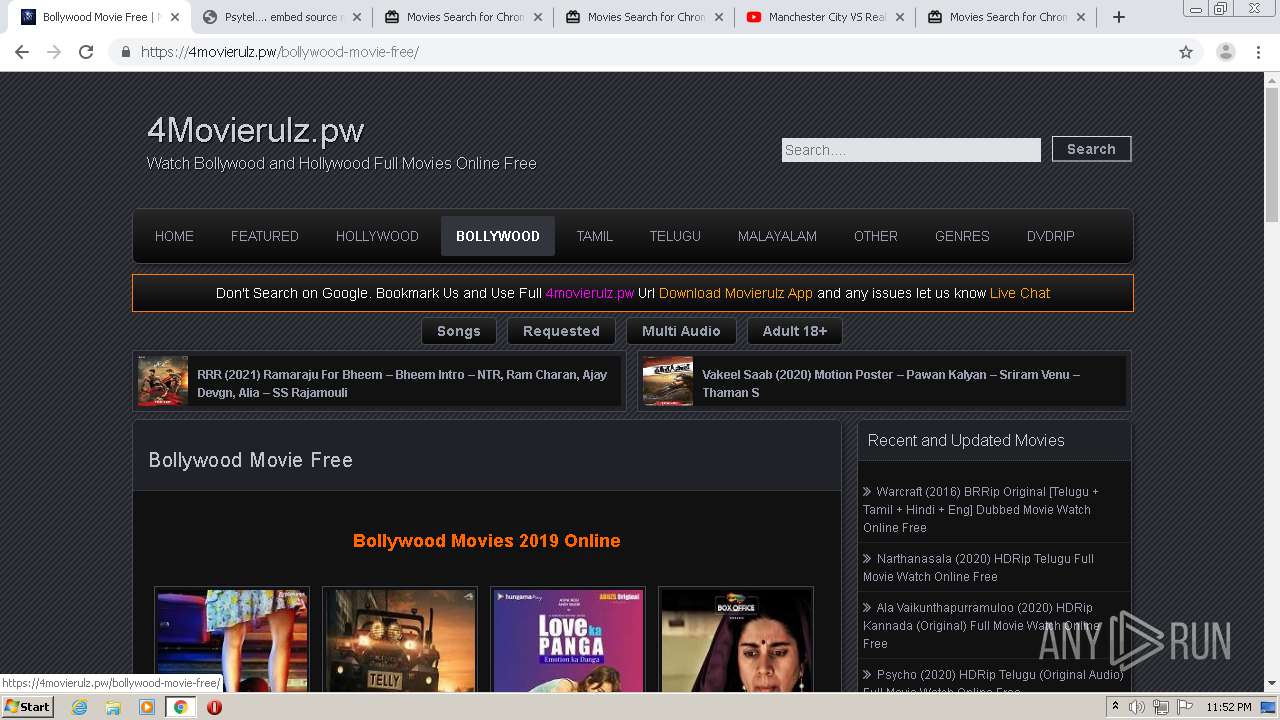Click the taskbar clock 11:52 PM
This screenshot has height=720, width=1280.
point(1229,707)
